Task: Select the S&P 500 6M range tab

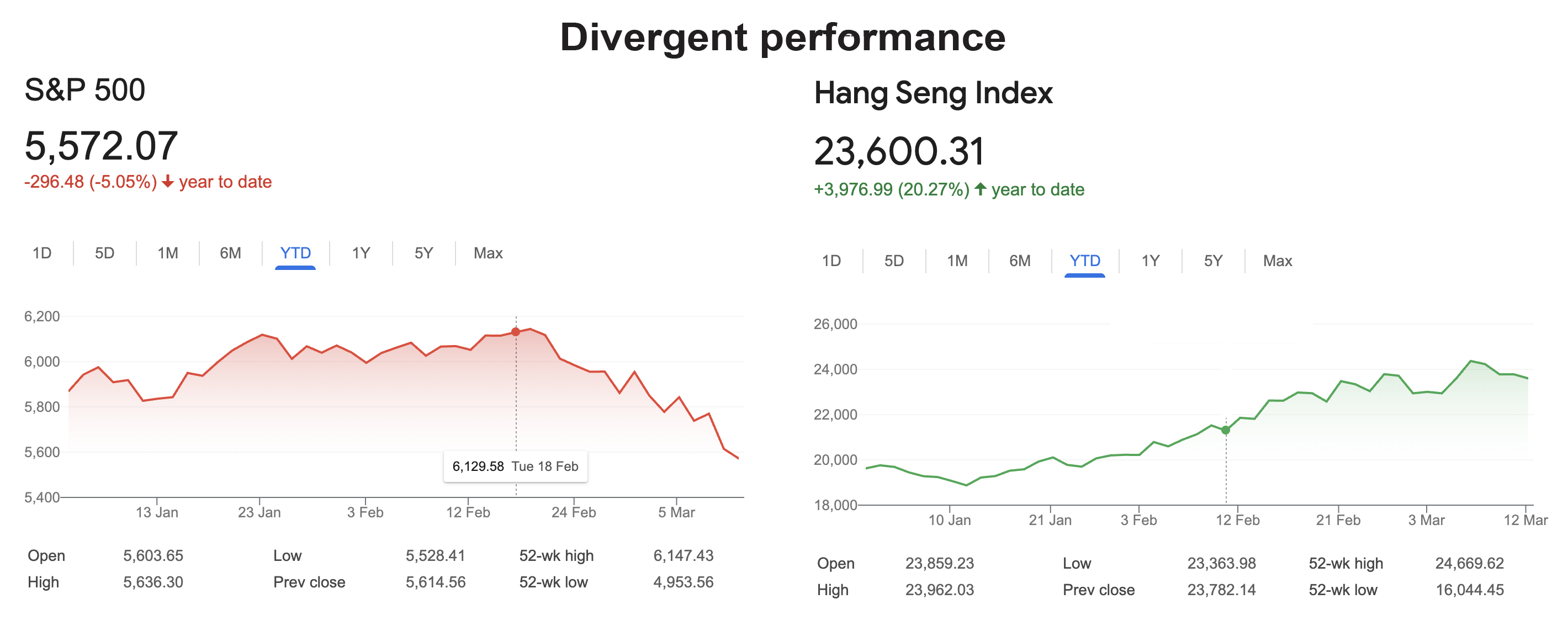Action: [x=231, y=253]
